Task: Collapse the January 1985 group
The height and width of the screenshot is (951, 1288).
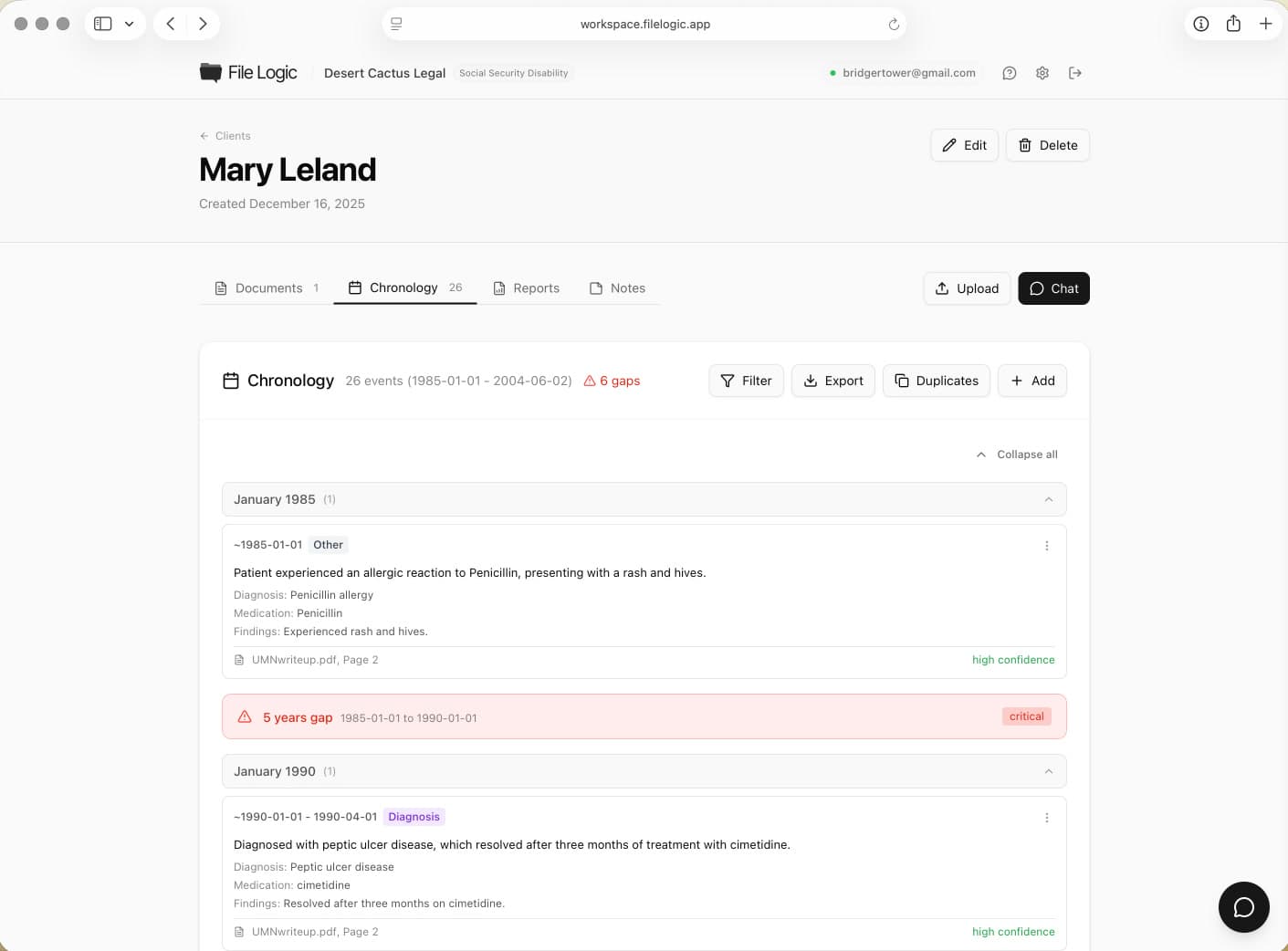Action: (x=644, y=499)
